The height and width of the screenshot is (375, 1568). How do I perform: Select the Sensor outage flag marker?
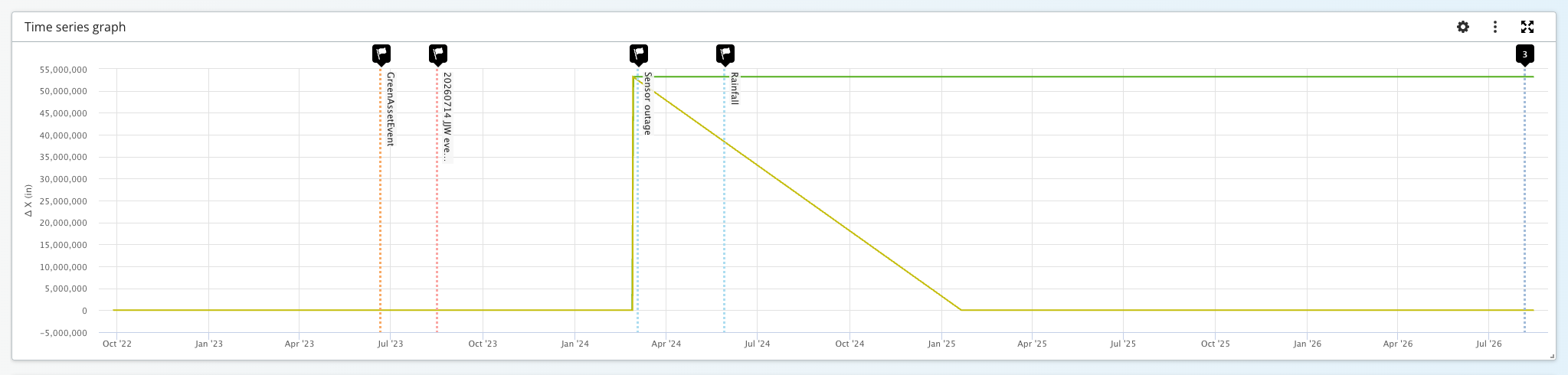tap(639, 54)
